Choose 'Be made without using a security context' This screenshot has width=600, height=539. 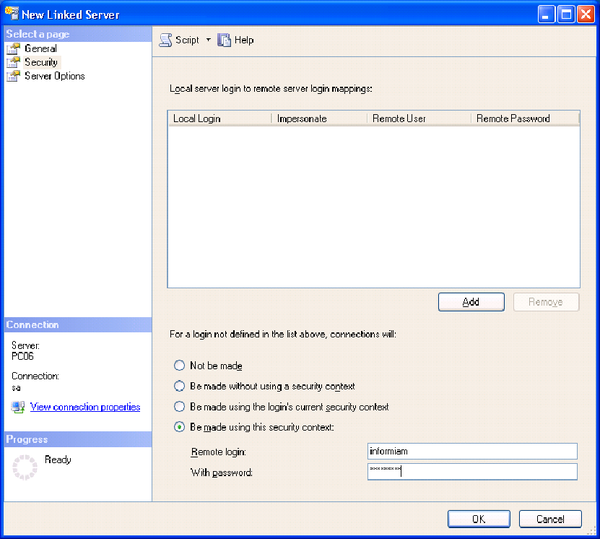[x=180, y=386]
